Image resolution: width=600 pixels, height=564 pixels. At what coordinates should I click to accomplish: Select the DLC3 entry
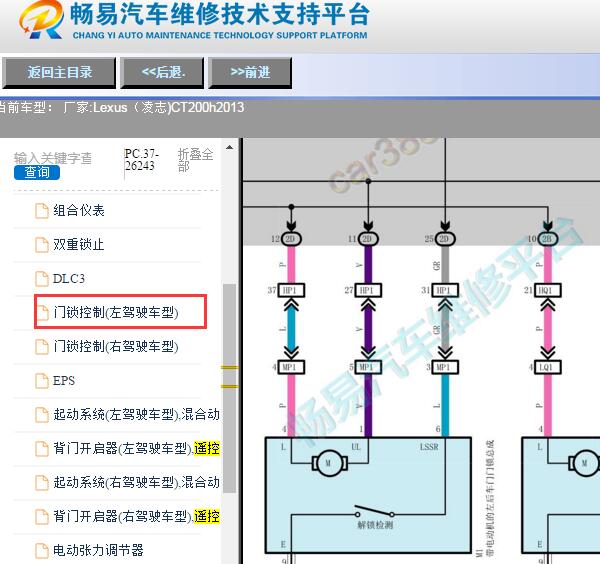pos(69,279)
